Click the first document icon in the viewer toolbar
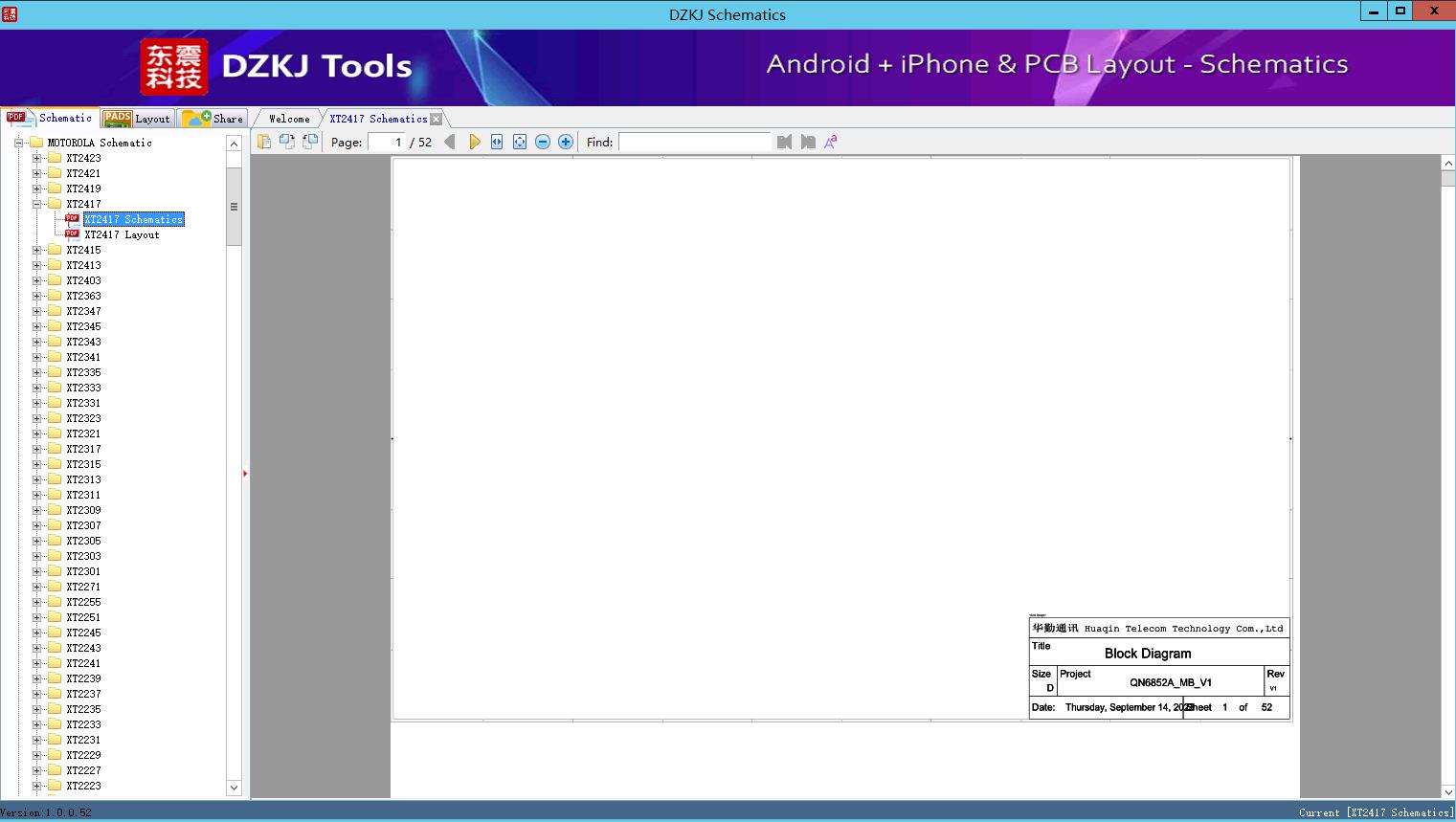Screen dimensions: 1456x822 [264, 142]
